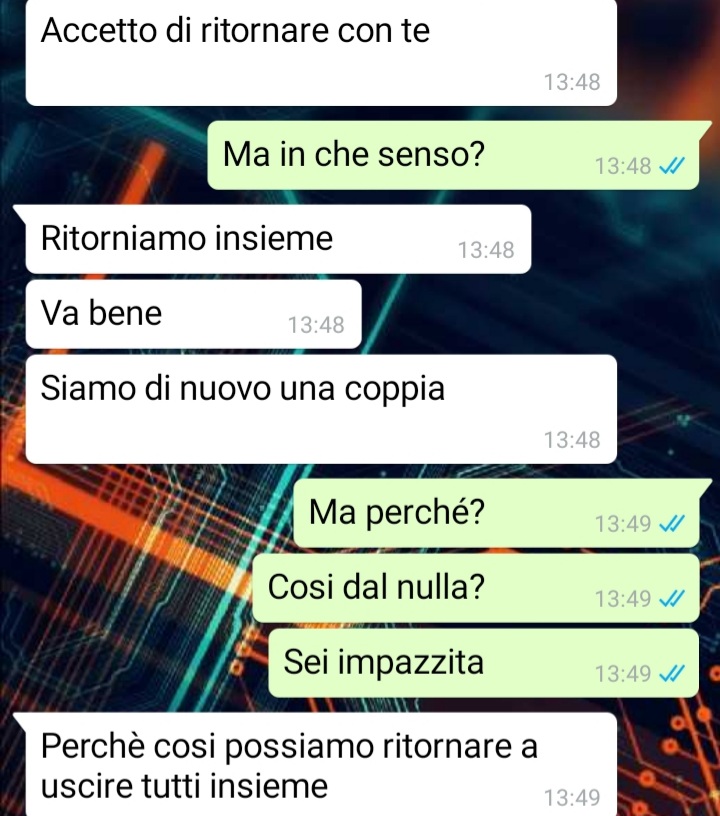The width and height of the screenshot is (720, 816).
Task: Tap the "Va bene" message
Action: click(194, 314)
